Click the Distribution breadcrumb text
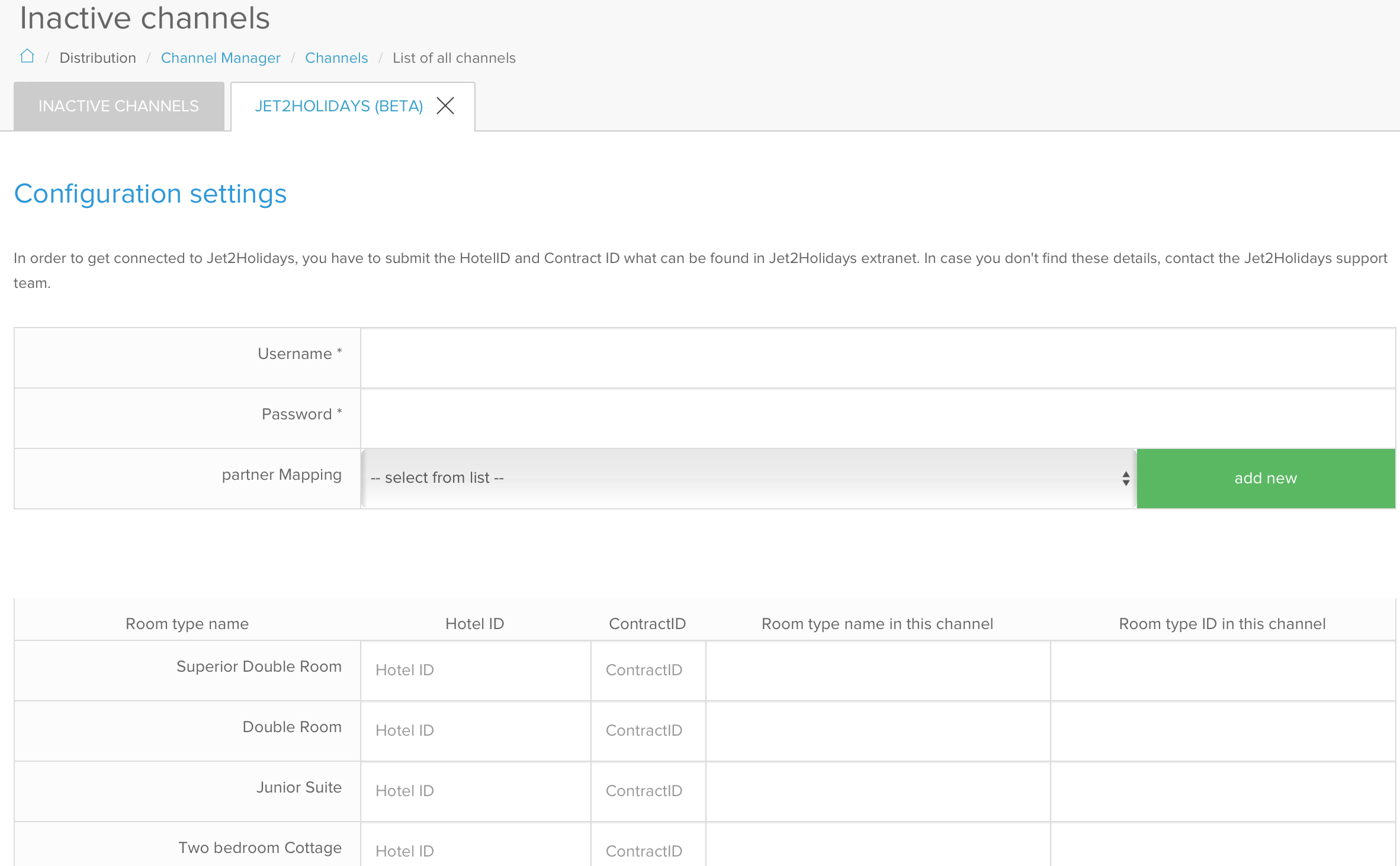This screenshot has width=1400, height=866. click(98, 58)
